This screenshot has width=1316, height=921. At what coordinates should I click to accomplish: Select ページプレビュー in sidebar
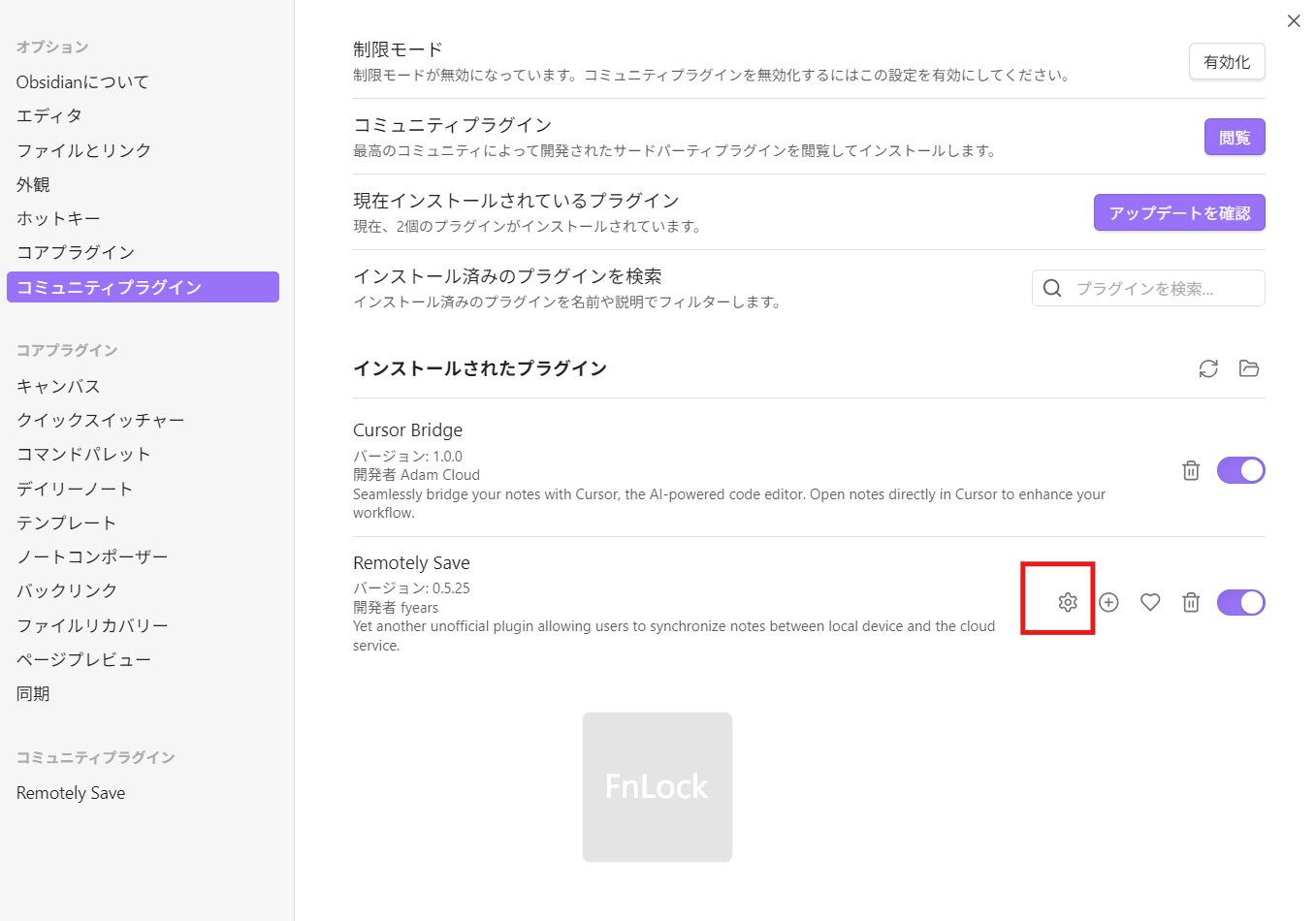143,659
